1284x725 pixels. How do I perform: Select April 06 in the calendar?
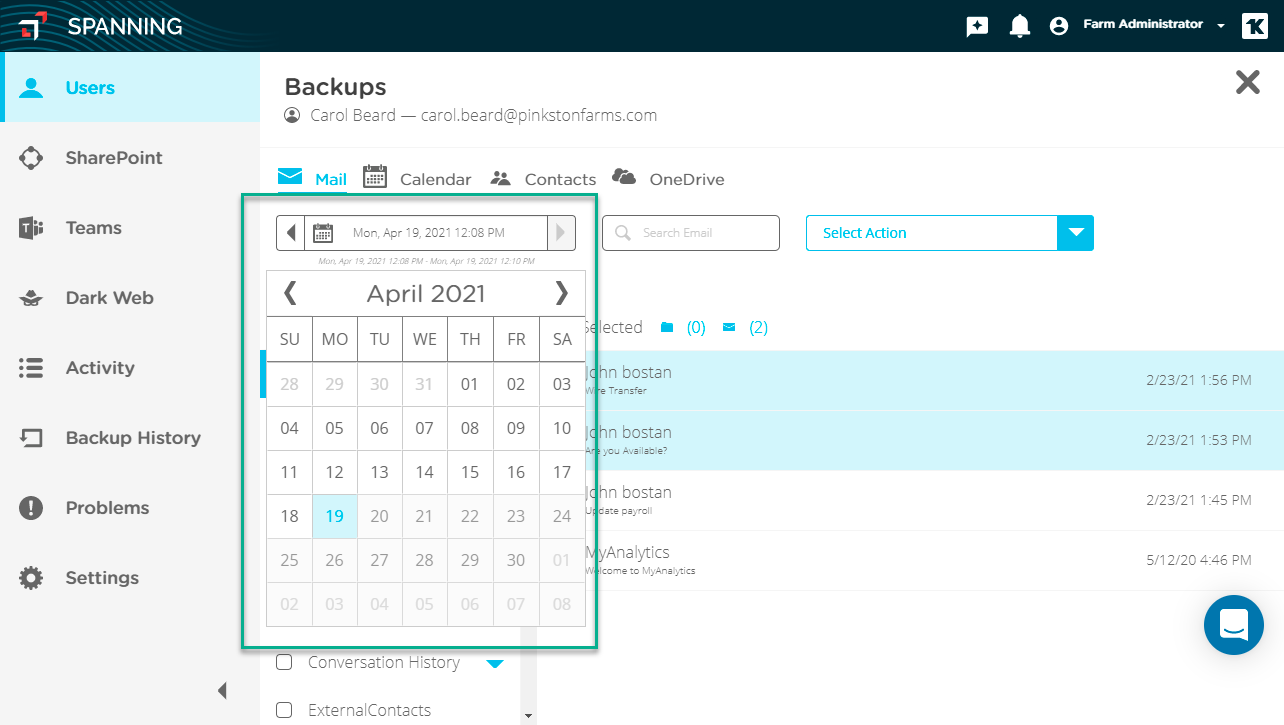(380, 428)
